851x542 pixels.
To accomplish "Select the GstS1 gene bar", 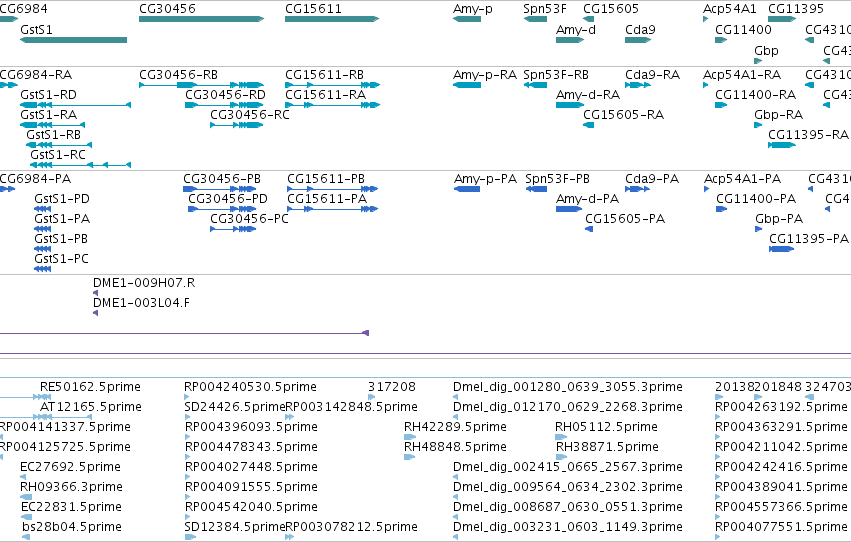I will pyautogui.click(x=73, y=40).
